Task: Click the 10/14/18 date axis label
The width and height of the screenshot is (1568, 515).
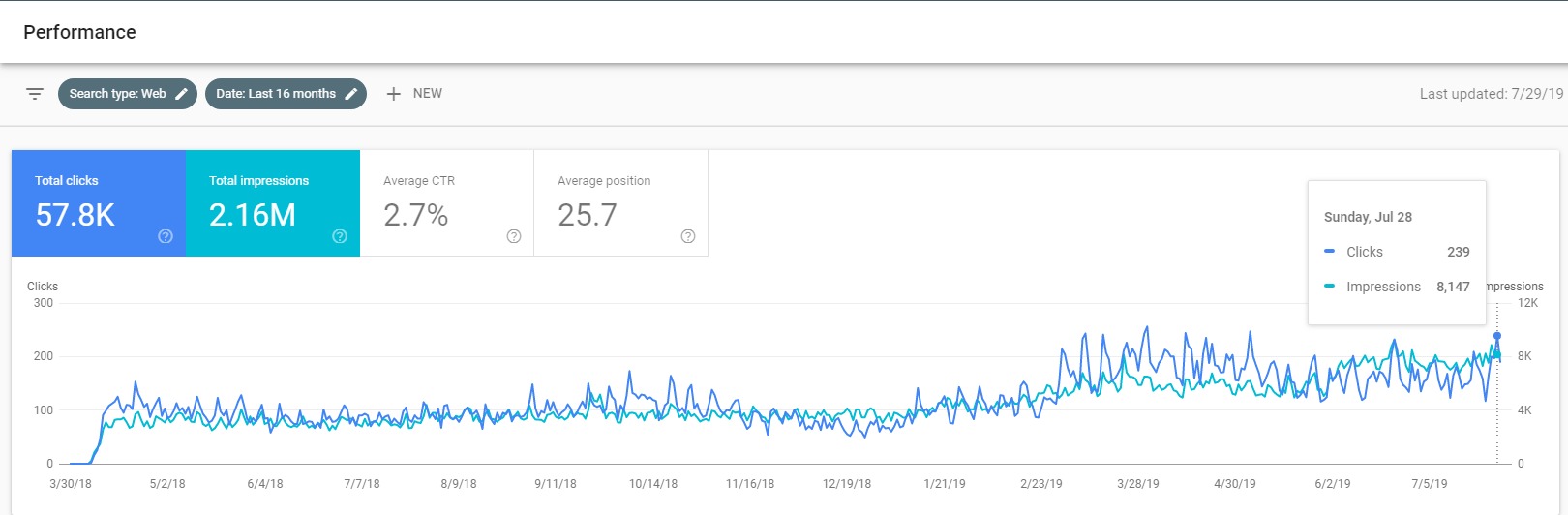Action: point(653,484)
